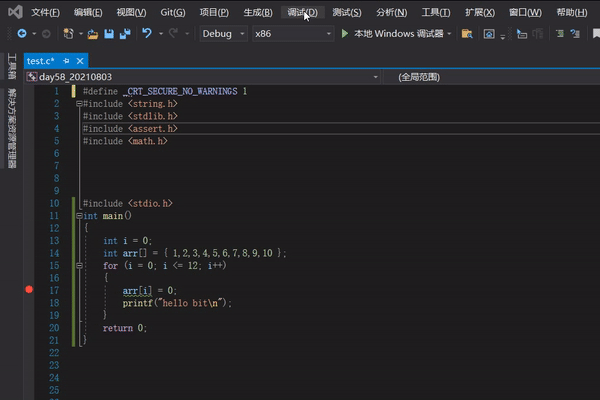This screenshot has width=600, height=400.
Task: Click on #include <stdio.h> line
Action: point(128,203)
